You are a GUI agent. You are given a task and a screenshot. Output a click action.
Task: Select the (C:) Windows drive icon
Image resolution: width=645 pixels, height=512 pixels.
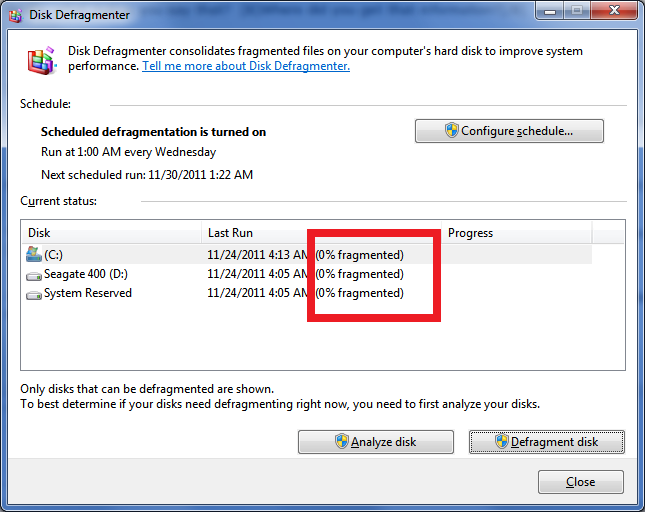tap(34, 255)
